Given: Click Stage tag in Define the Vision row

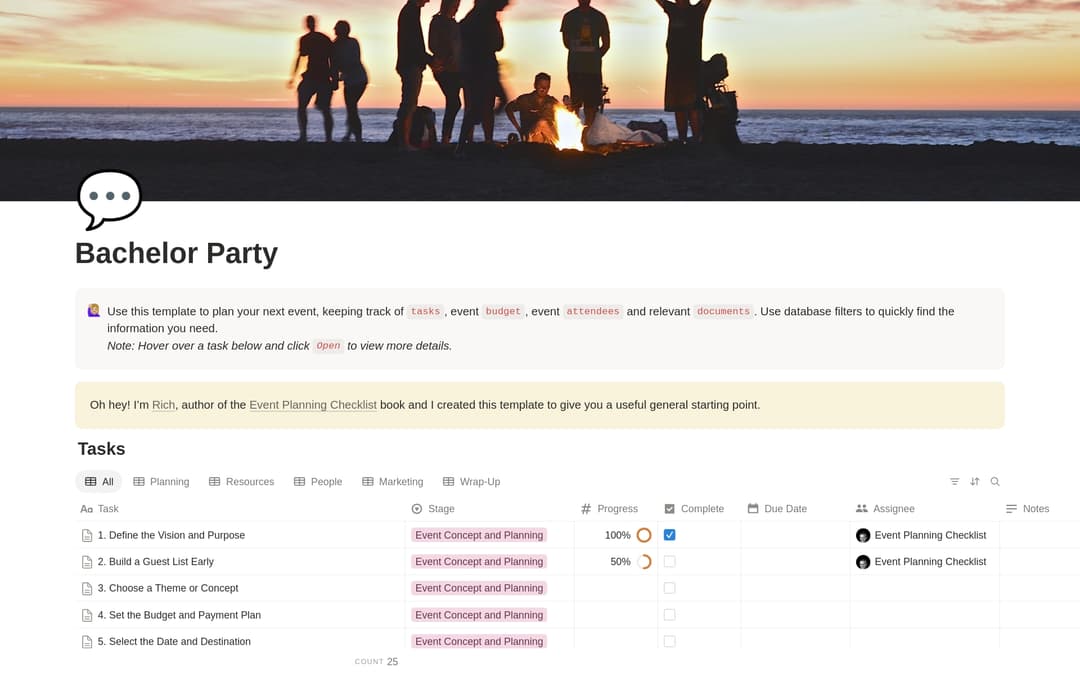Looking at the screenshot, I should point(479,535).
